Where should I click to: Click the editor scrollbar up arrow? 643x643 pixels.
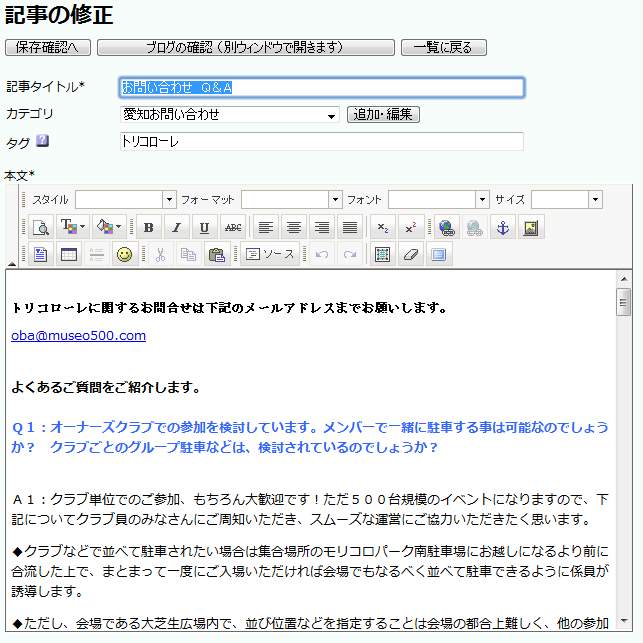pyautogui.click(x=624, y=279)
